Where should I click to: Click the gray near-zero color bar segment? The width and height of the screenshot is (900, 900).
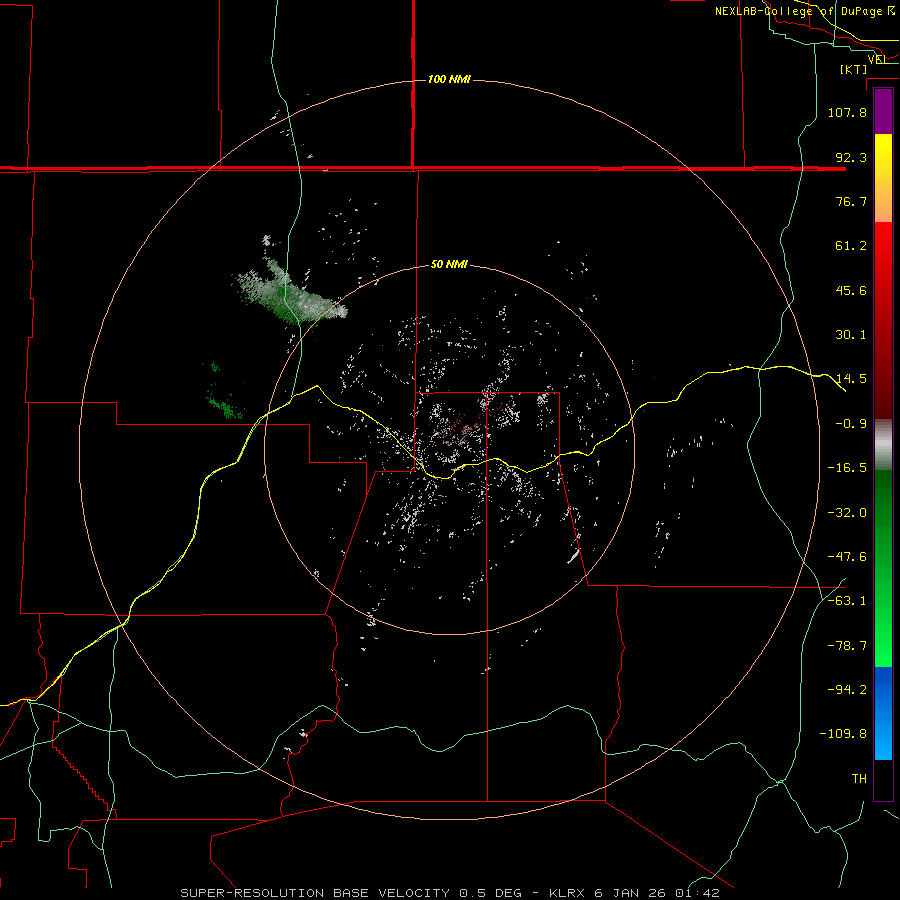883,445
